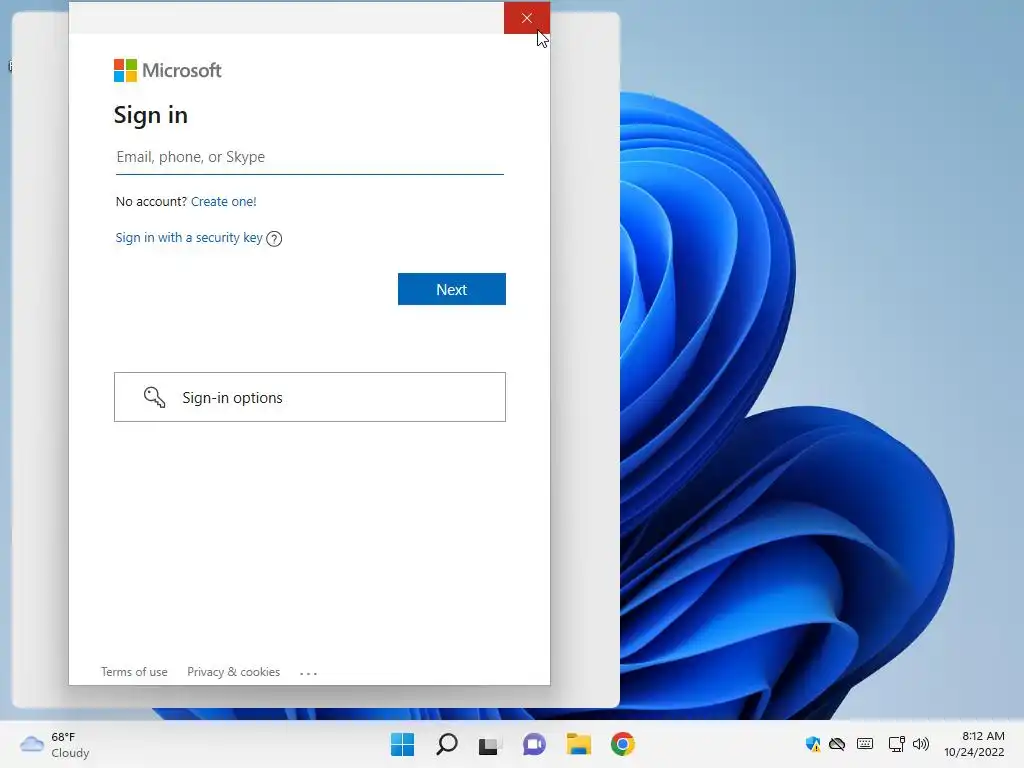
Task: Show more footer options ellipsis
Action: coord(308,673)
